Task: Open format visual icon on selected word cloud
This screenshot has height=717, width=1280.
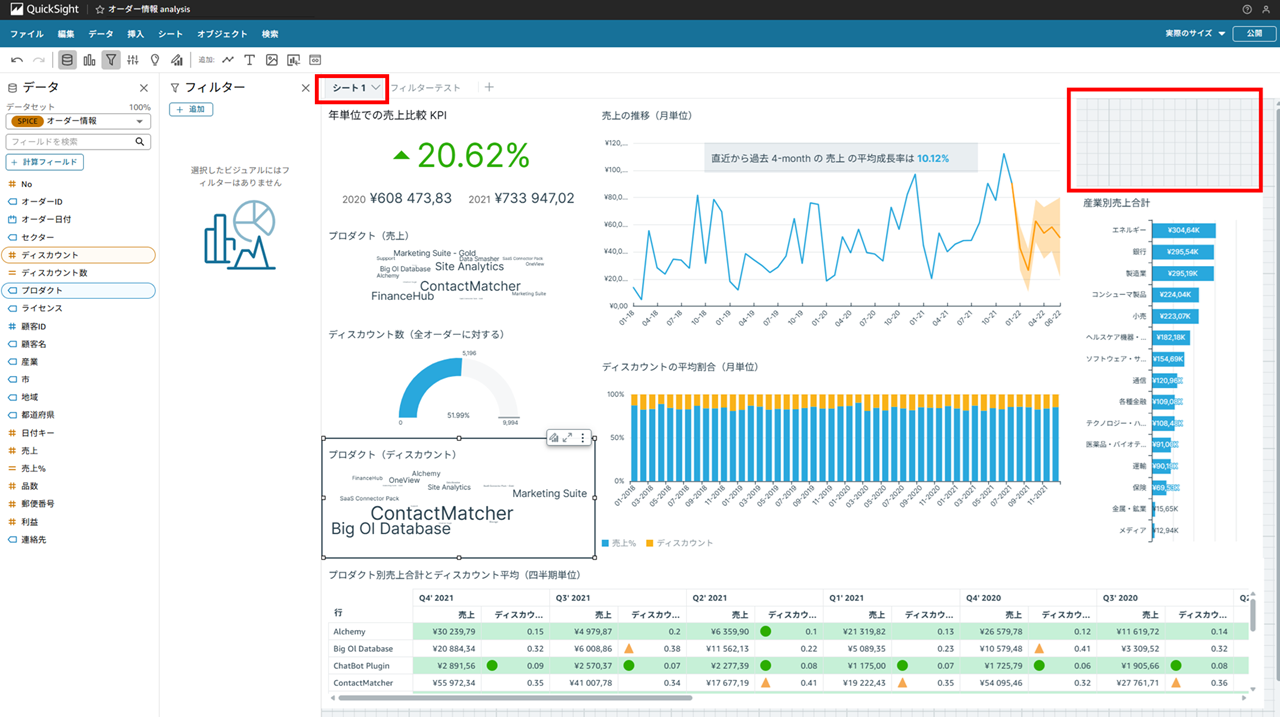Action: [x=554, y=437]
